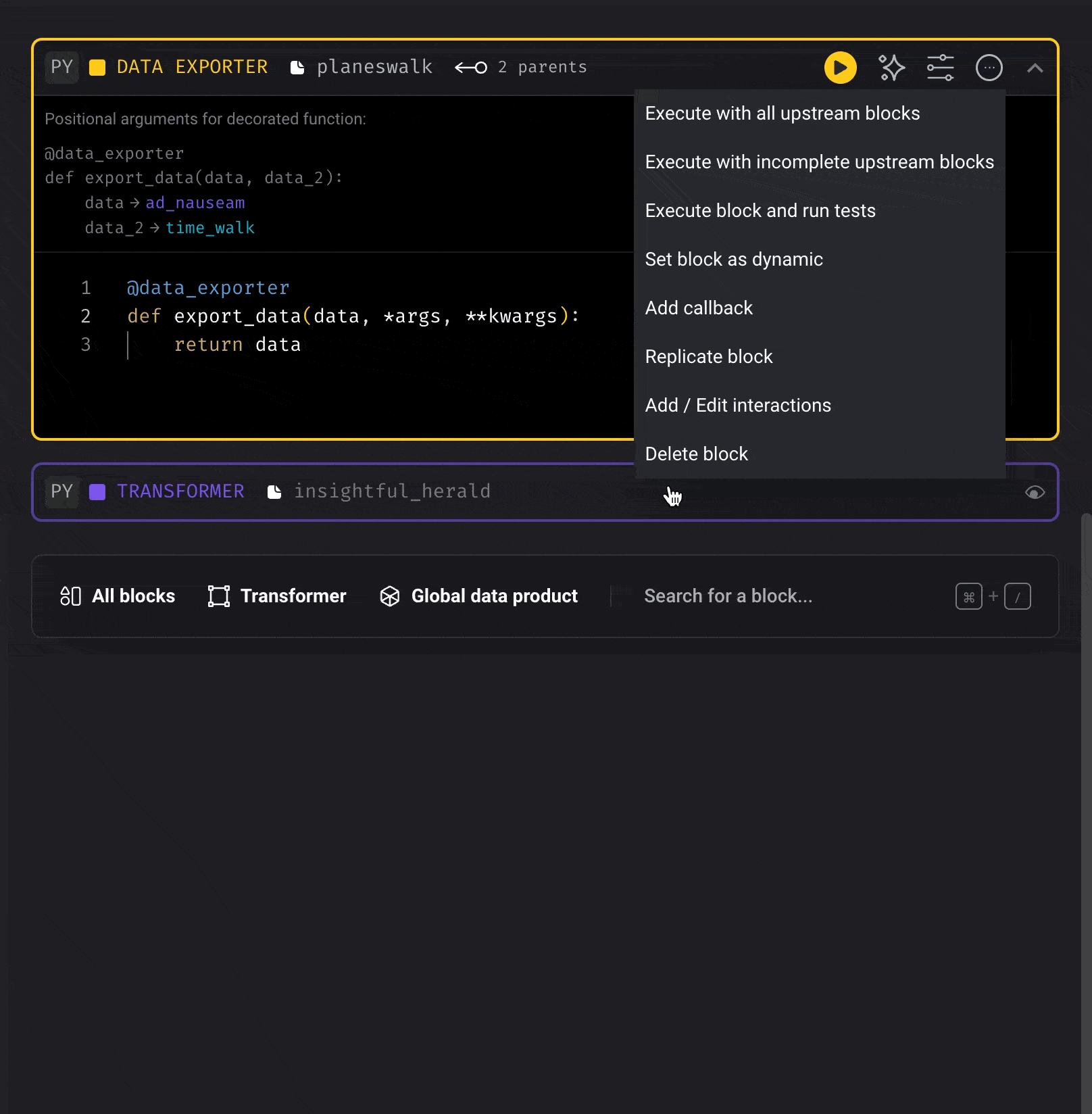Click the export_data def line in editor
This screenshot has height=1114, width=1092.
(x=353, y=316)
